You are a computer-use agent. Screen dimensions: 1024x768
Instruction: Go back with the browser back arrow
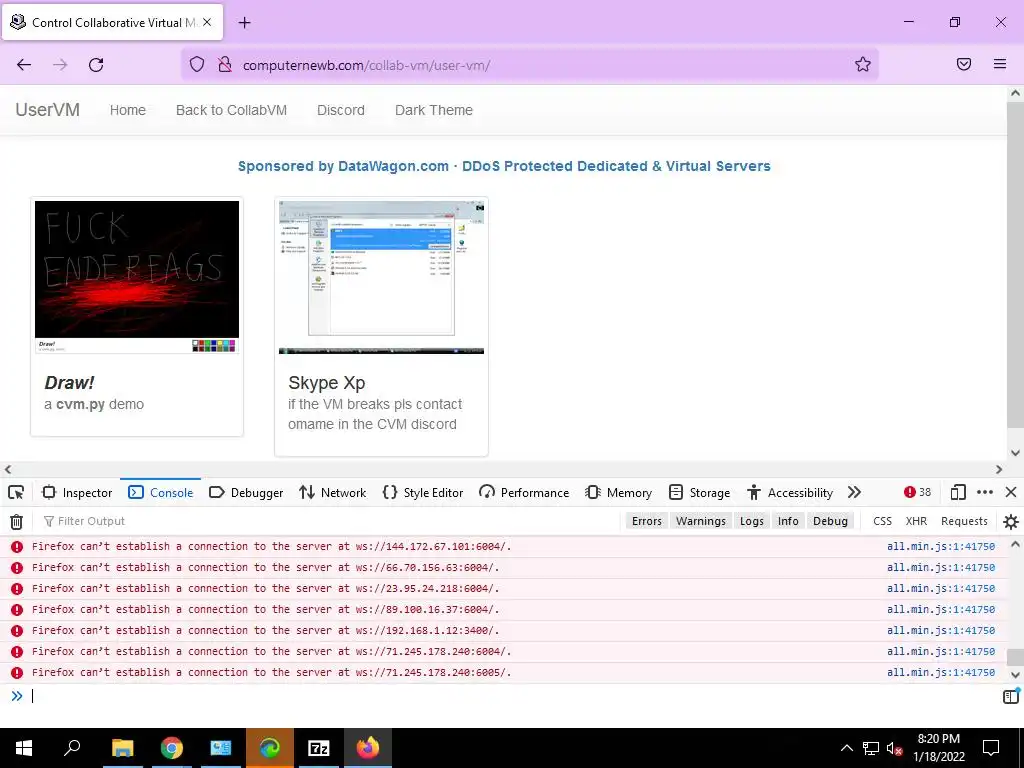click(x=24, y=64)
